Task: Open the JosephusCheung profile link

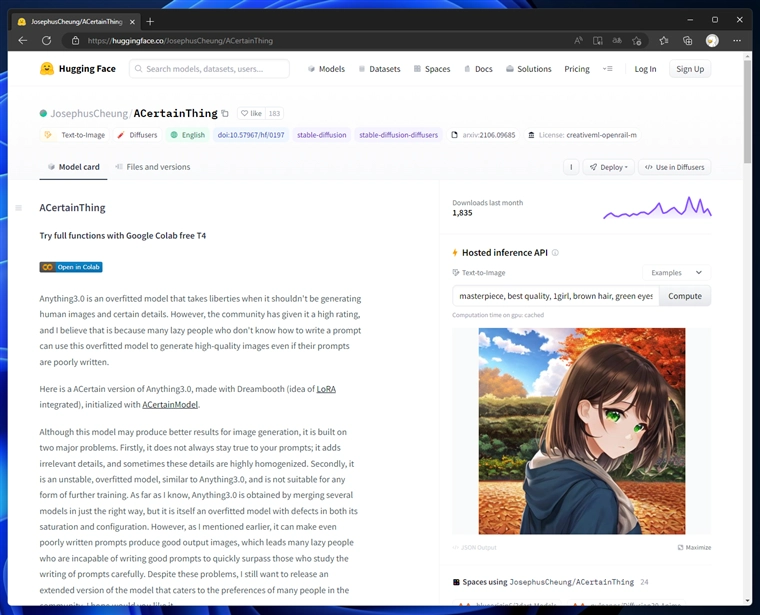Action: pyautogui.click(x=89, y=113)
